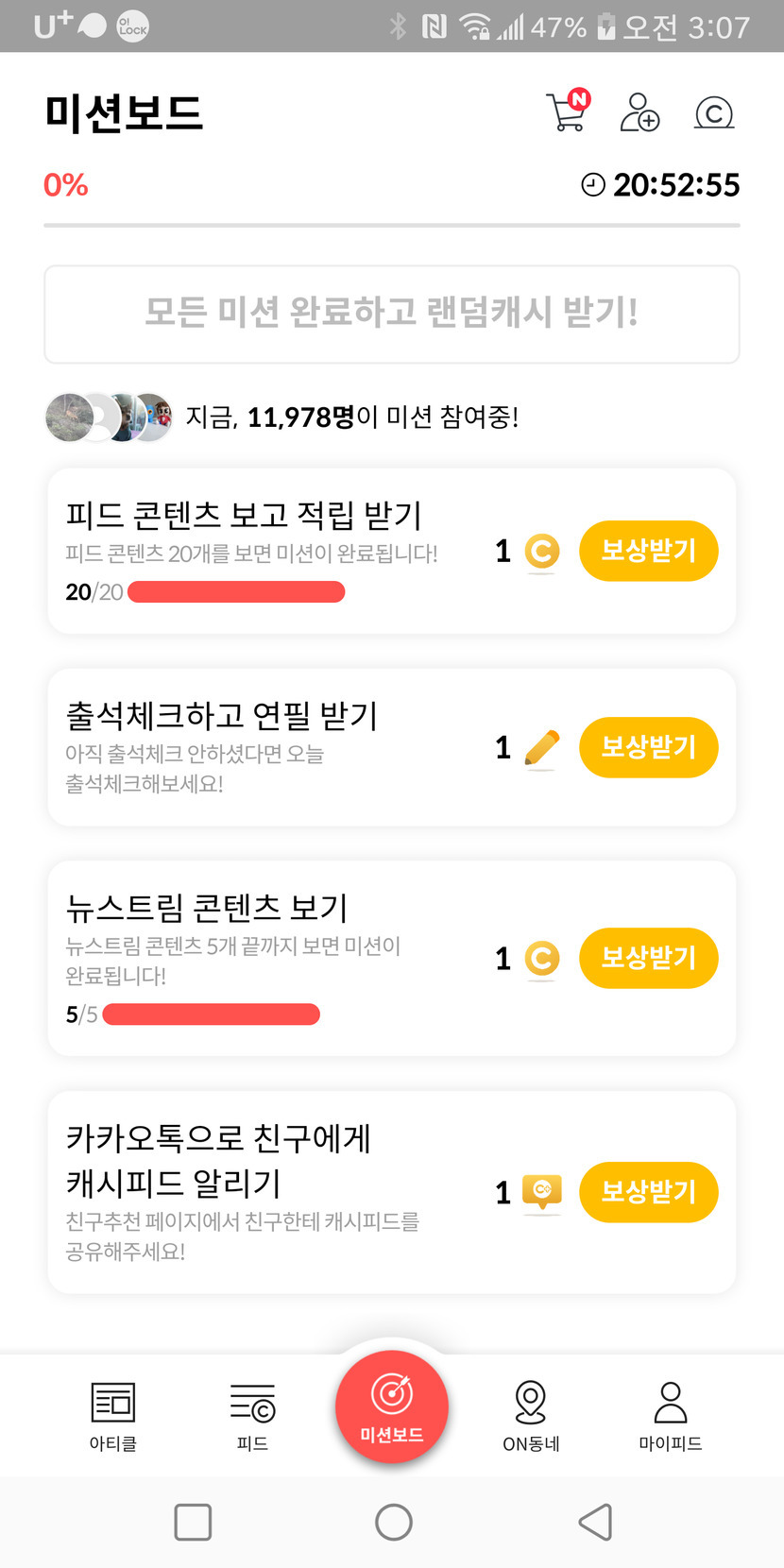Open the shopping cart icon
The image size is (784, 1568).
coord(567,112)
